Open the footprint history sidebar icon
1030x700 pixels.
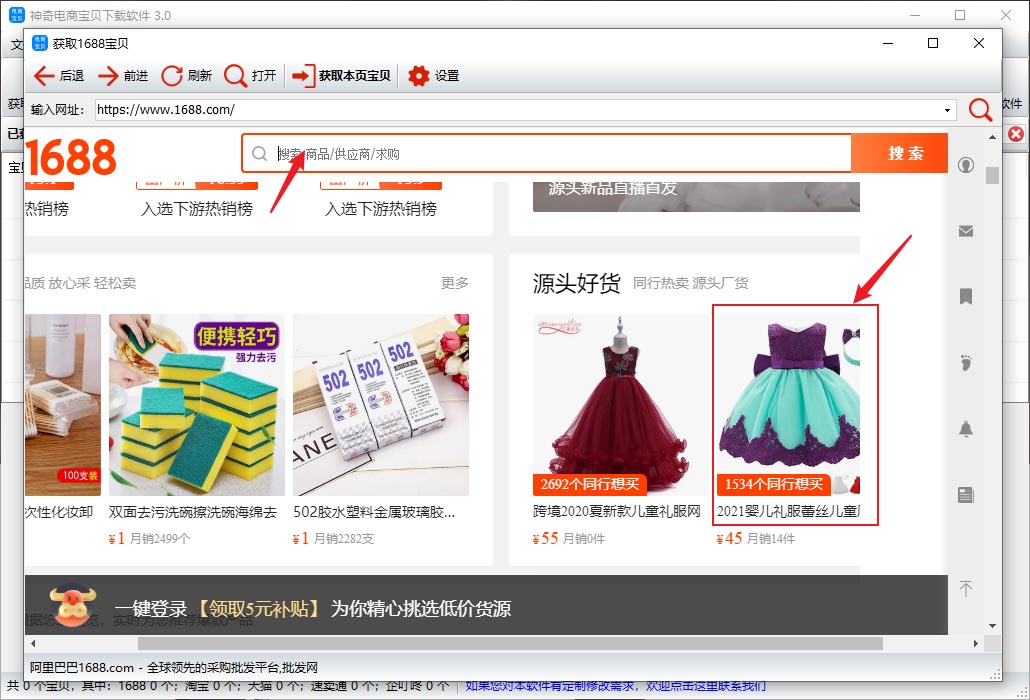tap(966, 362)
